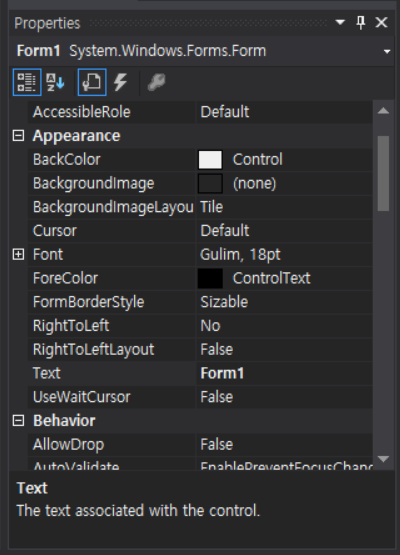Click the BackgroundImage value (none)
The image size is (400, 555).
255,183
